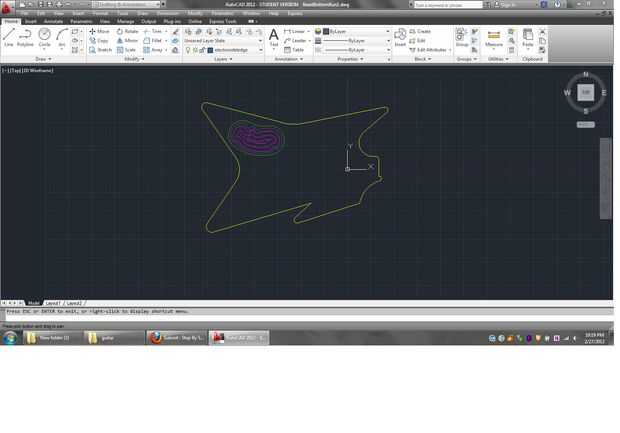
Task: Click the keyword search input field
Action: click(448, 5)
